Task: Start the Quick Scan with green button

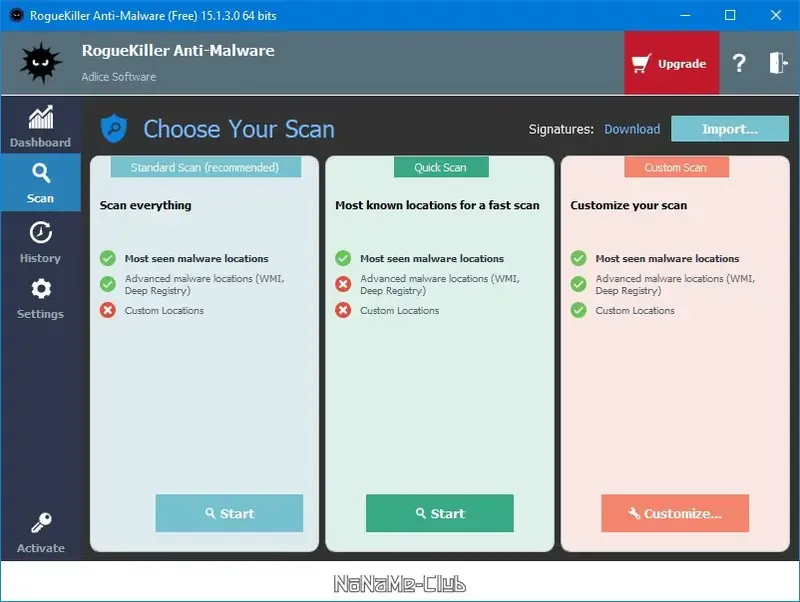Action: (440, 513)
